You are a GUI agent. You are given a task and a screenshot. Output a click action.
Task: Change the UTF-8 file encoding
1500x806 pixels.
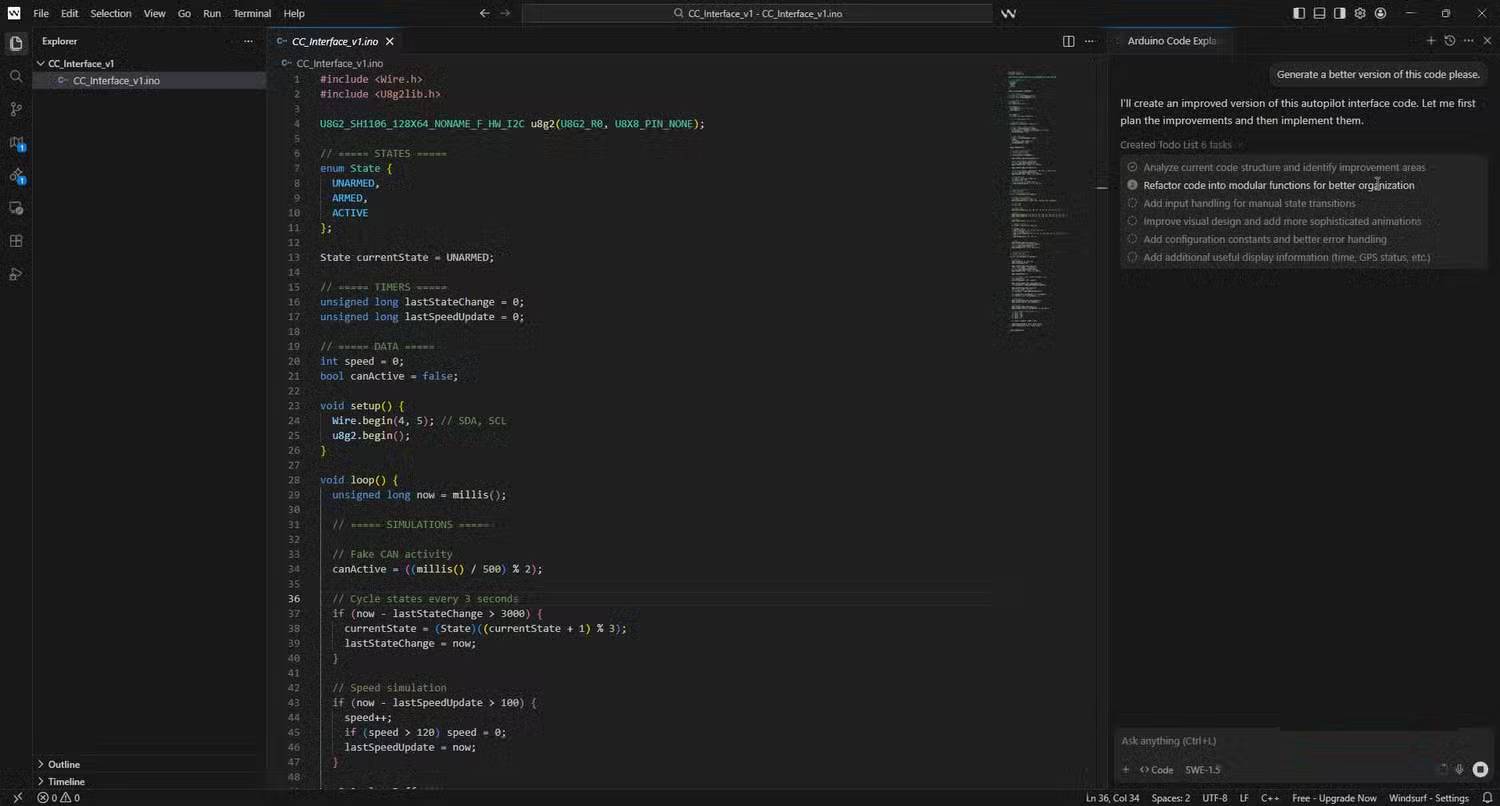(x=1215, y=798)
